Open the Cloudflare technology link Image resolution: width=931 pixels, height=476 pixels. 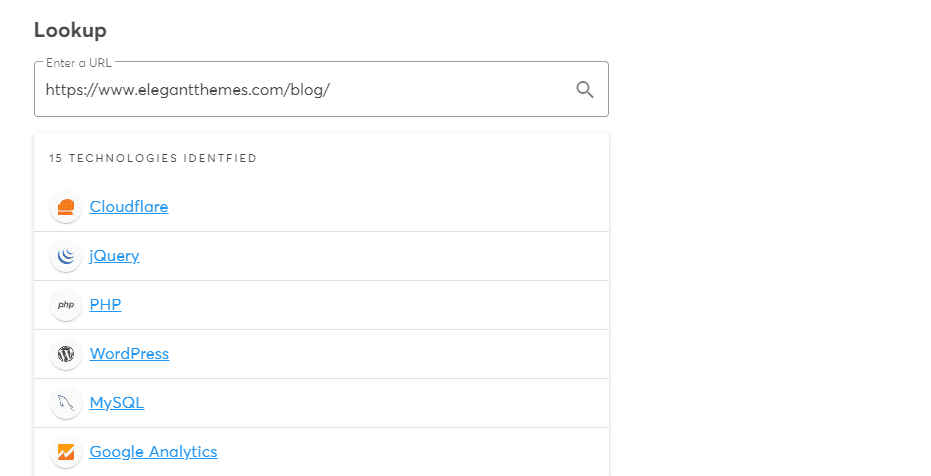(x=129, y=207)
